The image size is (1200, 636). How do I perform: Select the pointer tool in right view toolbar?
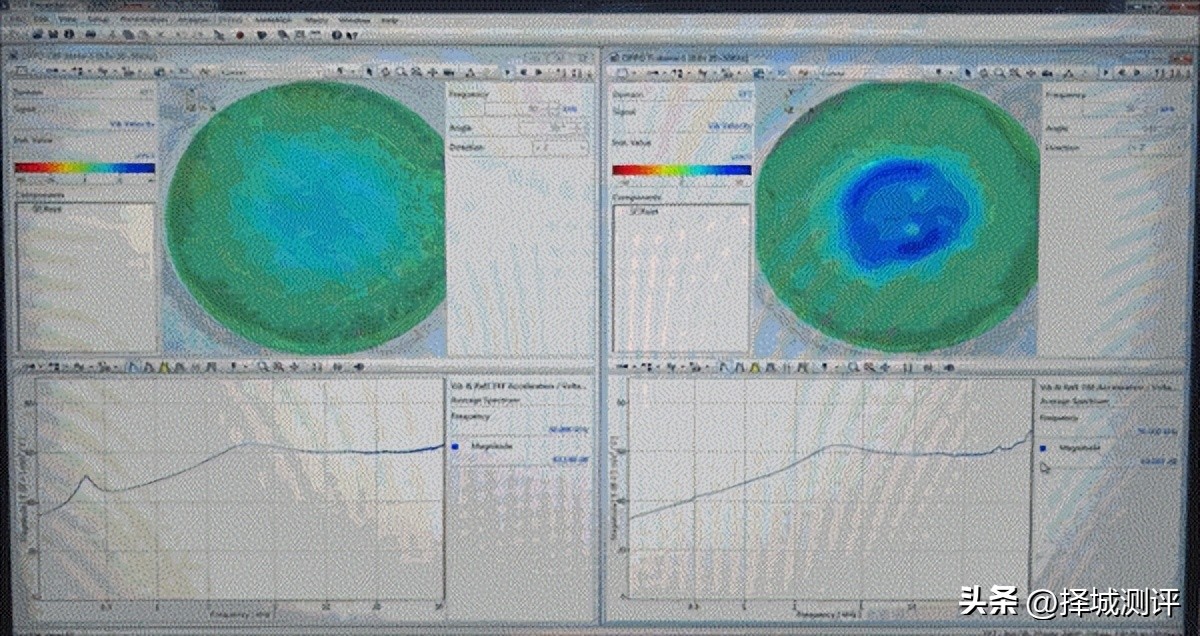pos(967,72)
